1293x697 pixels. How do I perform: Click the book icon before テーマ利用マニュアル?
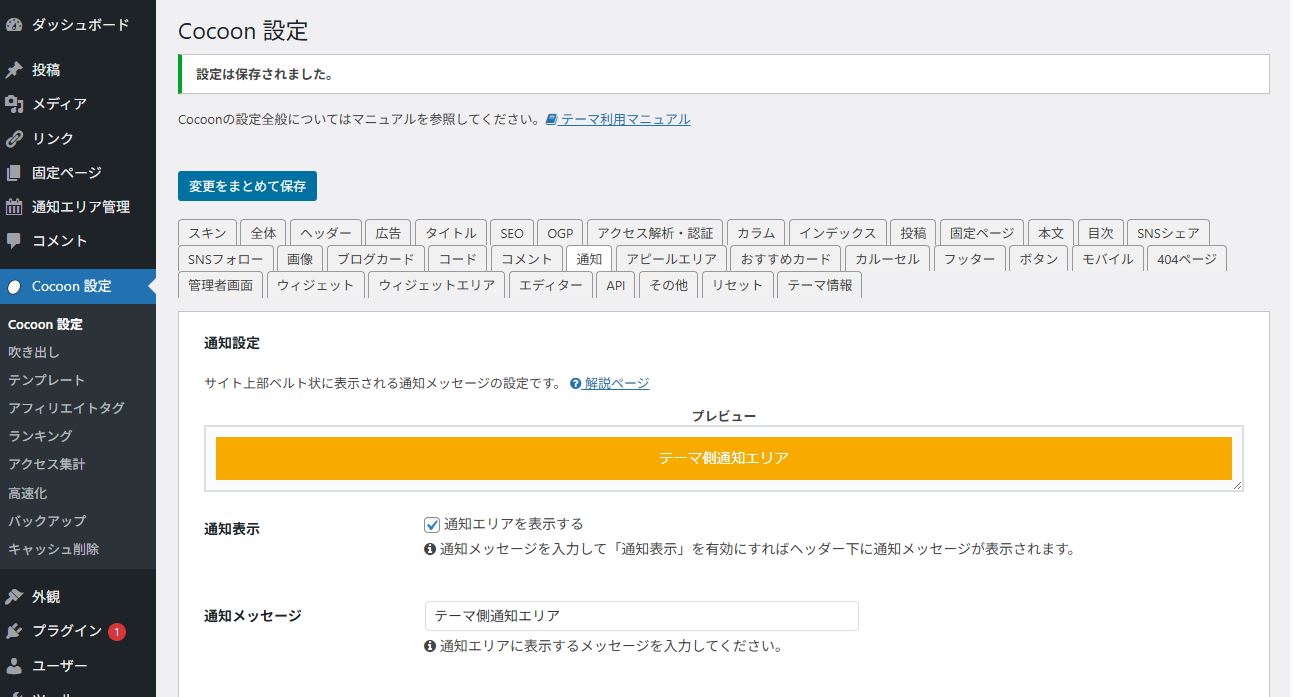pos(552,119)
